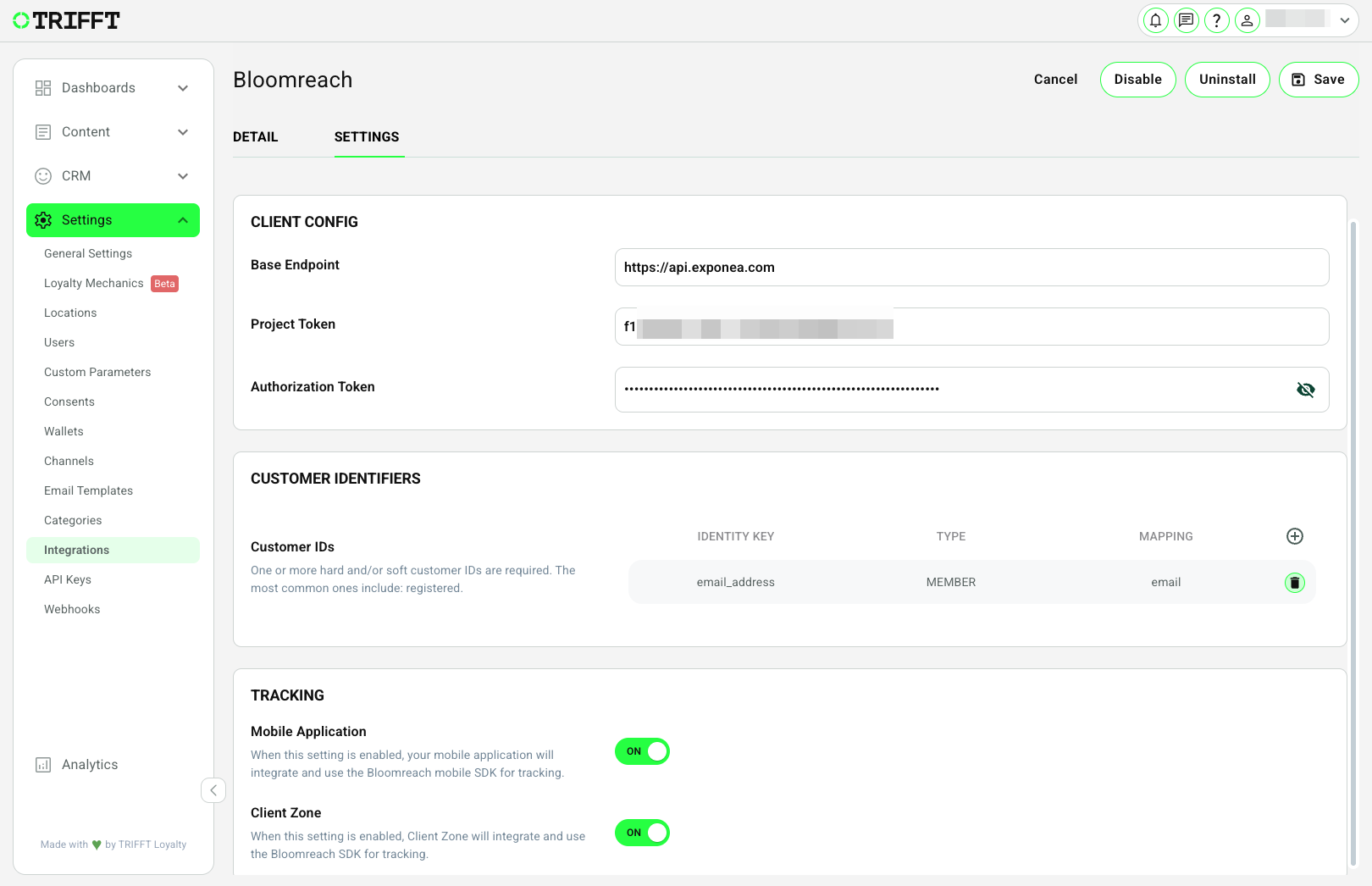Turn off Client Zone tracking toggle
This screenshot has height=886, width=1372.
[642, 833]
